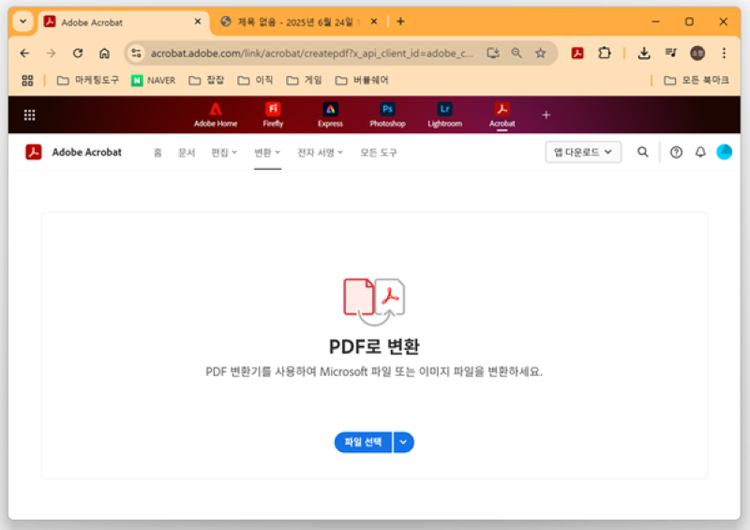Click the Adobe Acrobat logo in the header
This screenshot has height=530, width=750.
33,152
